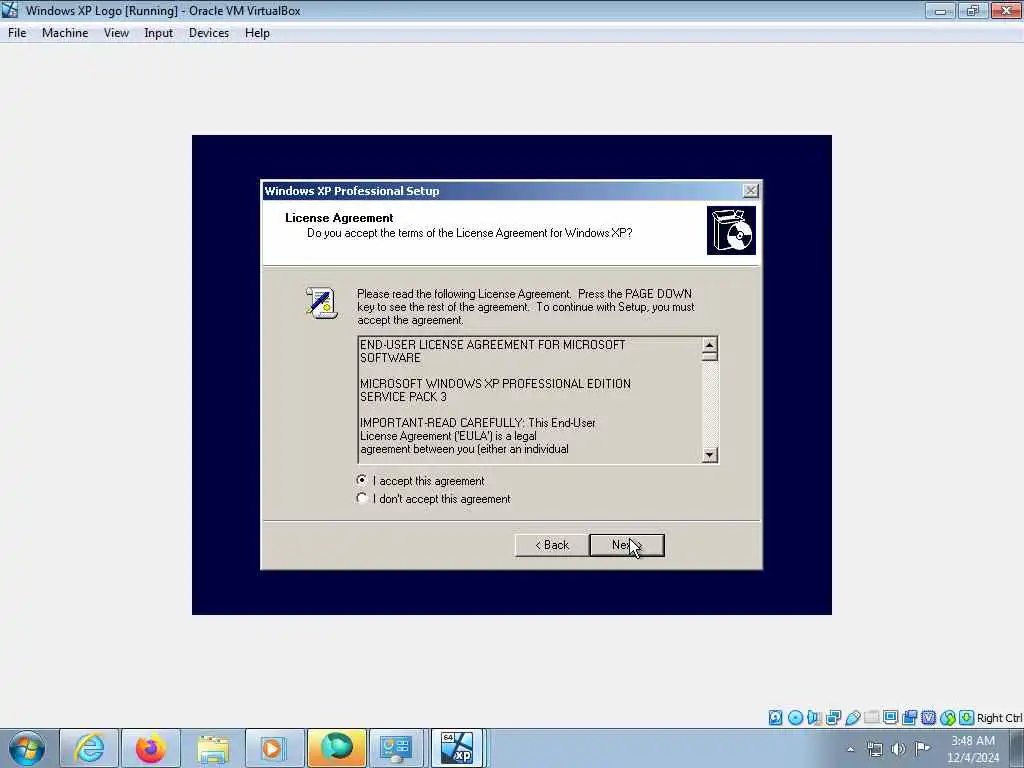
Task: Click the highlighted green globe taskbar app
Action: click(x=336, y=748)
